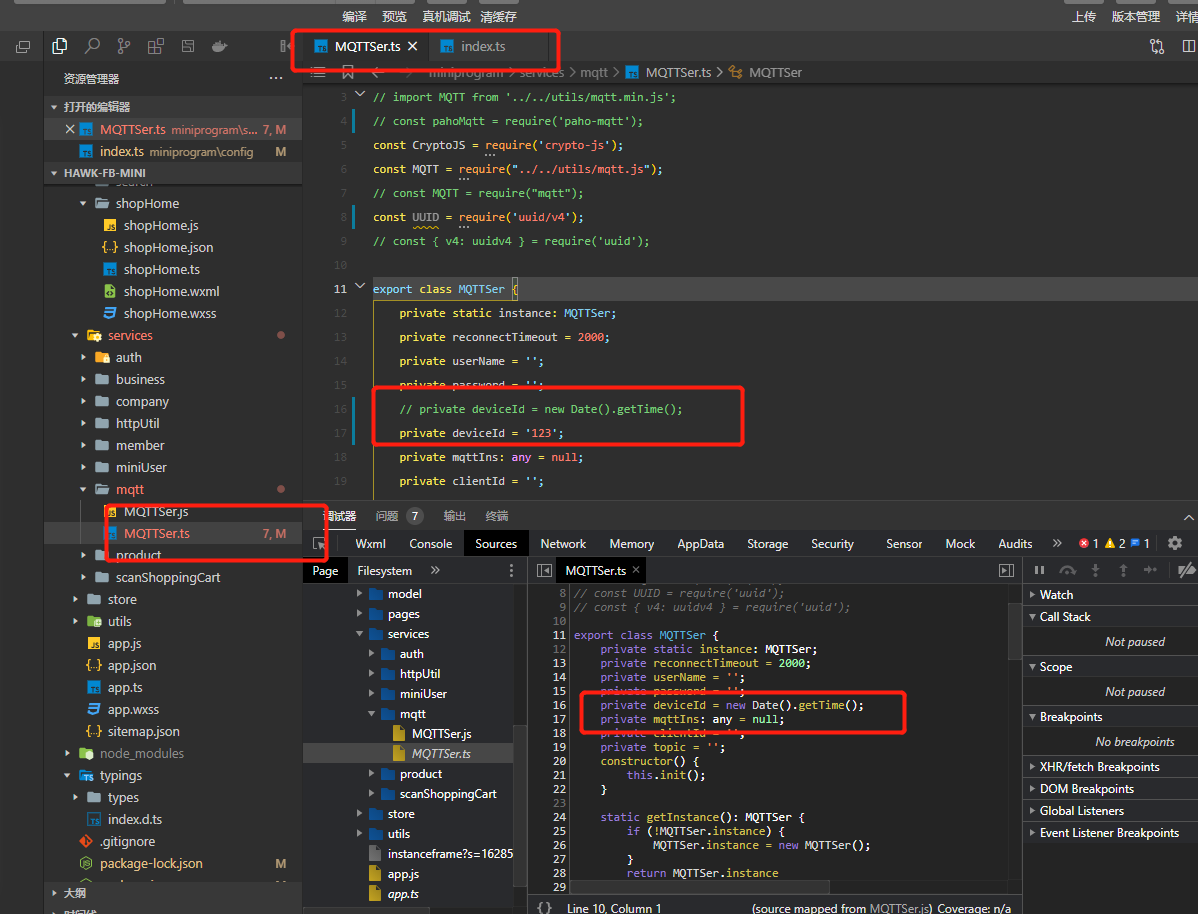Screen dimensions: 1198x914
Task: Collapse the mqtt folder in explorer
Action: pos(83,489)
